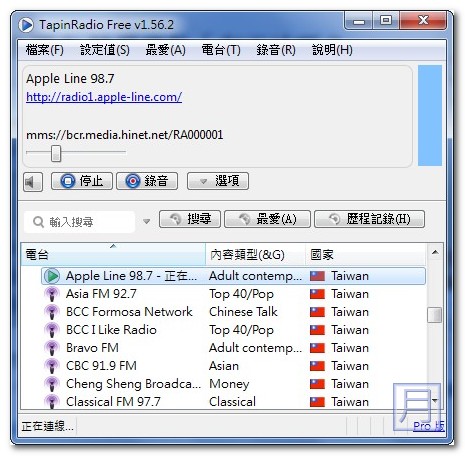The width and height of the screenshot is (465, 456).
Task: Click the scrollbar up arrow in station list
Action: point(435,252)
